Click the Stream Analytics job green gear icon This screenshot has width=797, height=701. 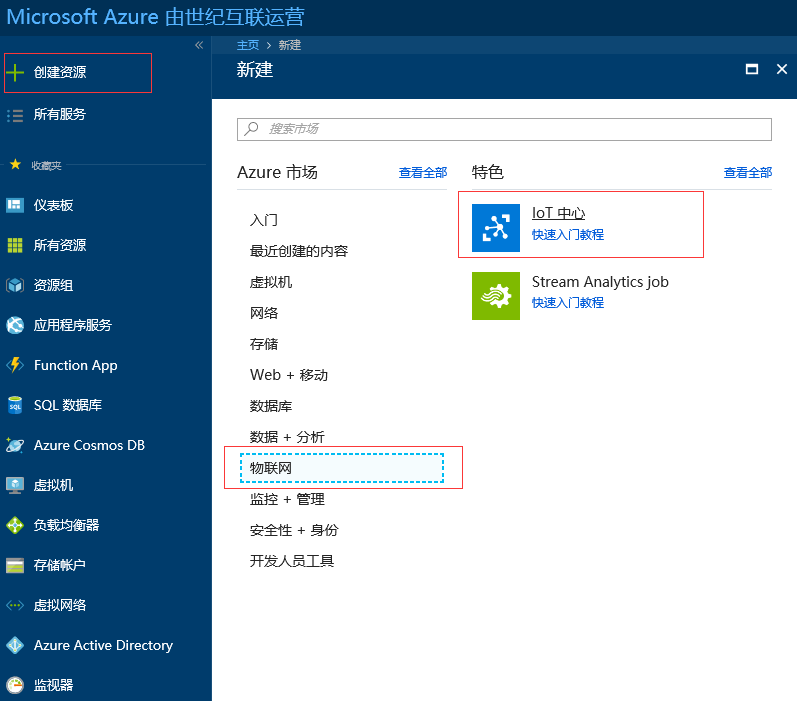(496, 296)
